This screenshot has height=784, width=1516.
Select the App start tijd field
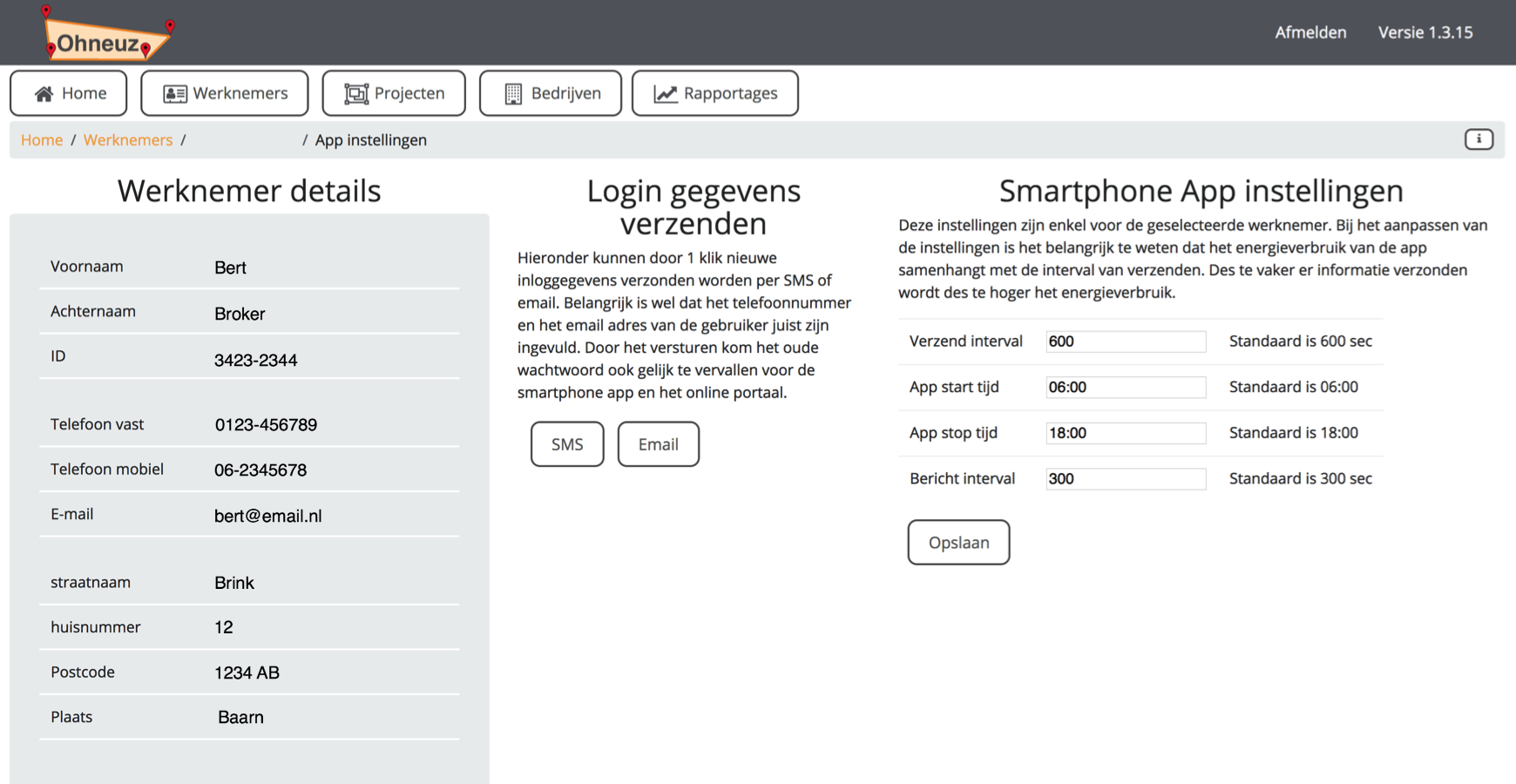click(x=1125, y=387)
